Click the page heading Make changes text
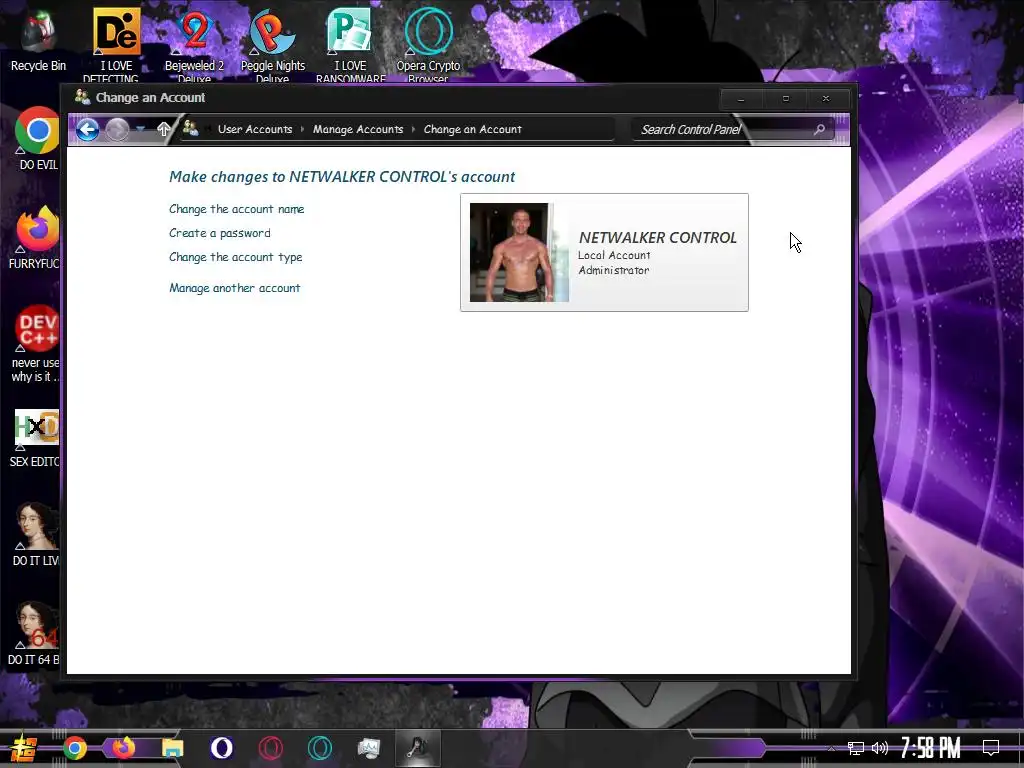This screenshot has height=768, width=1024. [x=342, y=177]
